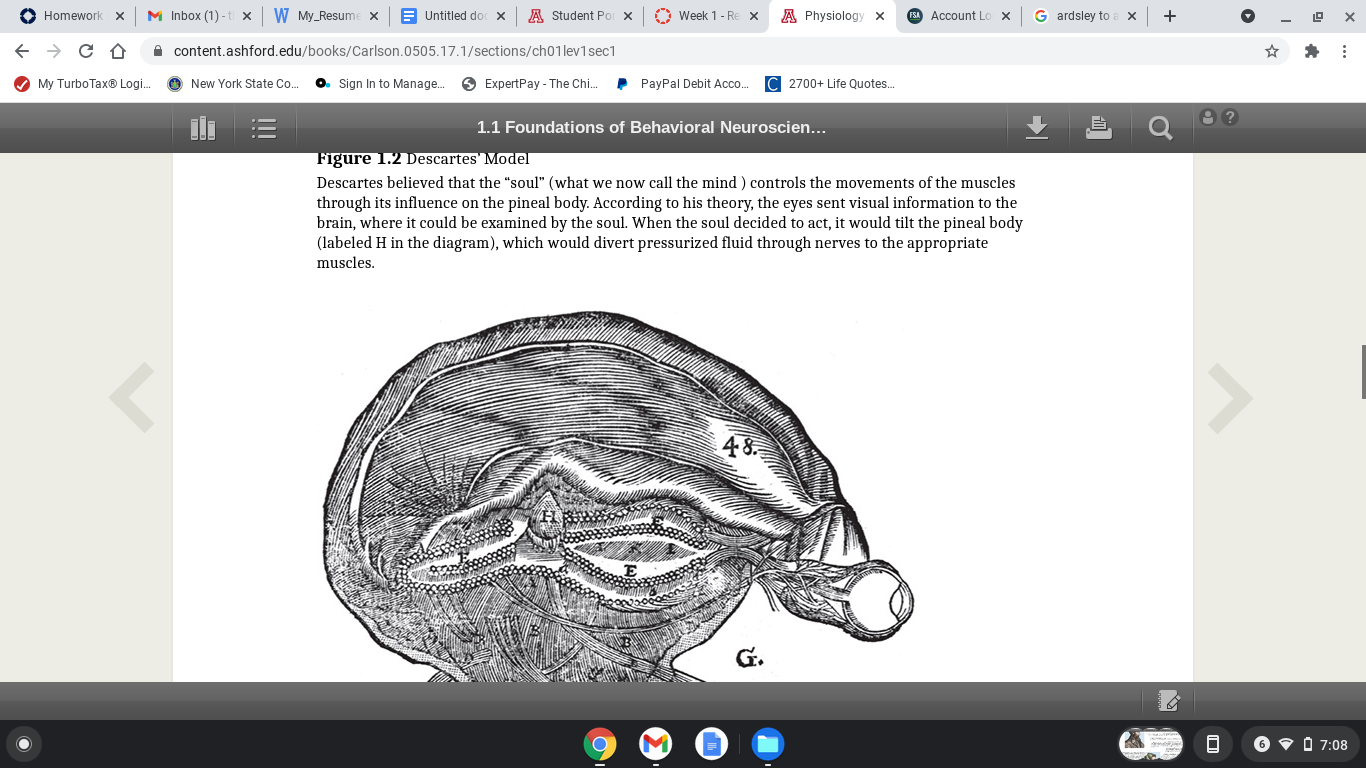Viewport: 1366px width, 768px height.
Task: Open the table of contents list icon
Action: (x=264, y=128)
